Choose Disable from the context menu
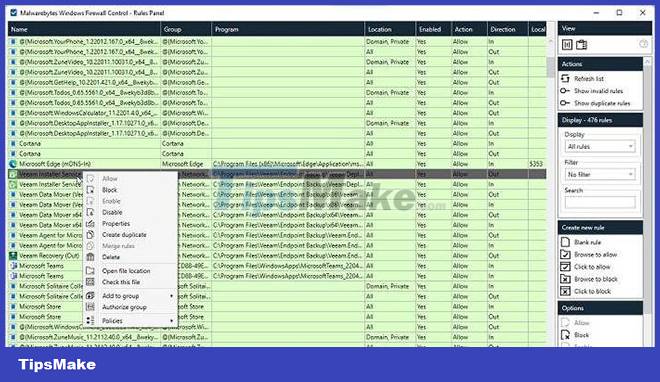Screen dimensions: 660x382 pyautogui.click(x=112, y=212)
